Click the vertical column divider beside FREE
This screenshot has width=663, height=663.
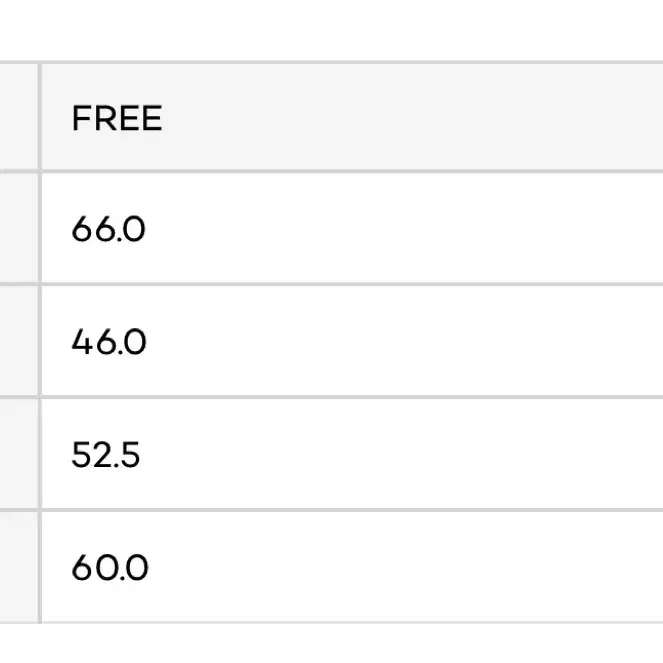tap(40, 117)
